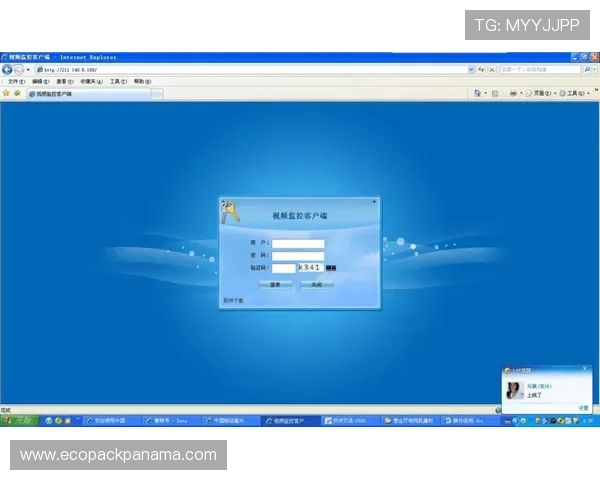
Task: Refresh the captcha via the 刷新 link
Action: tap(331, 268)
